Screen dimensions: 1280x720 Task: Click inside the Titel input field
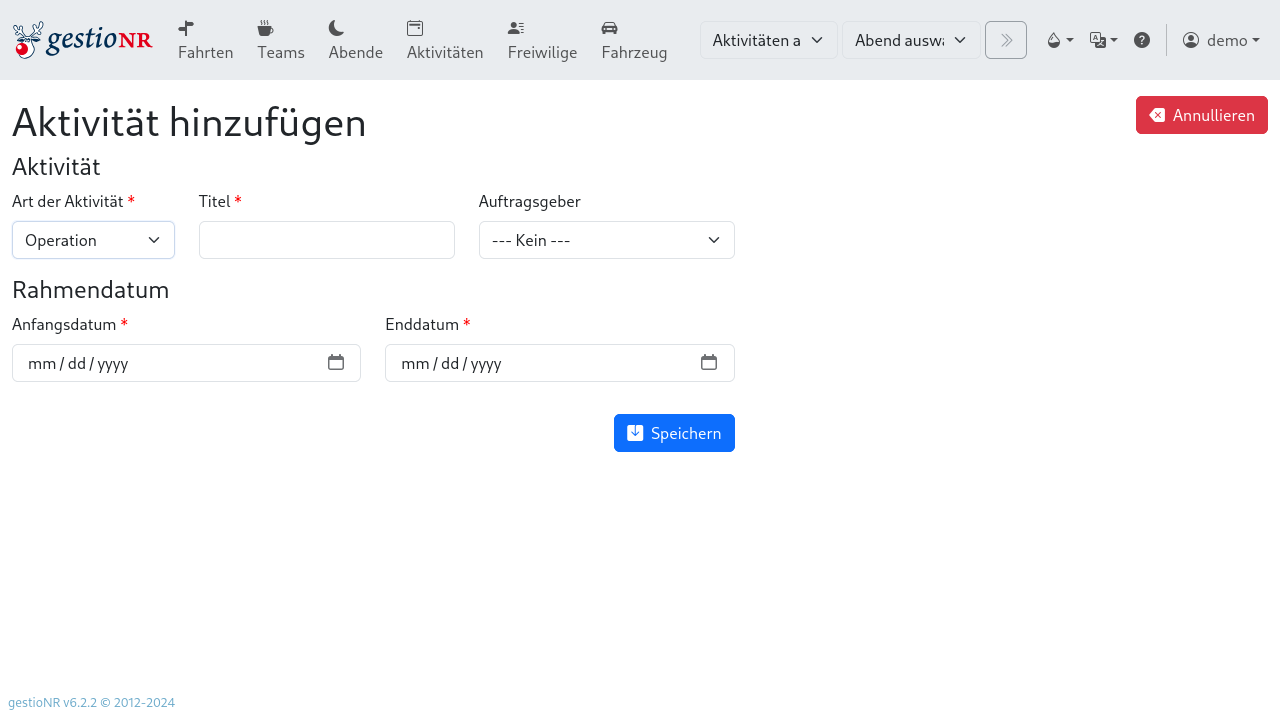click(x=326, y=240)
